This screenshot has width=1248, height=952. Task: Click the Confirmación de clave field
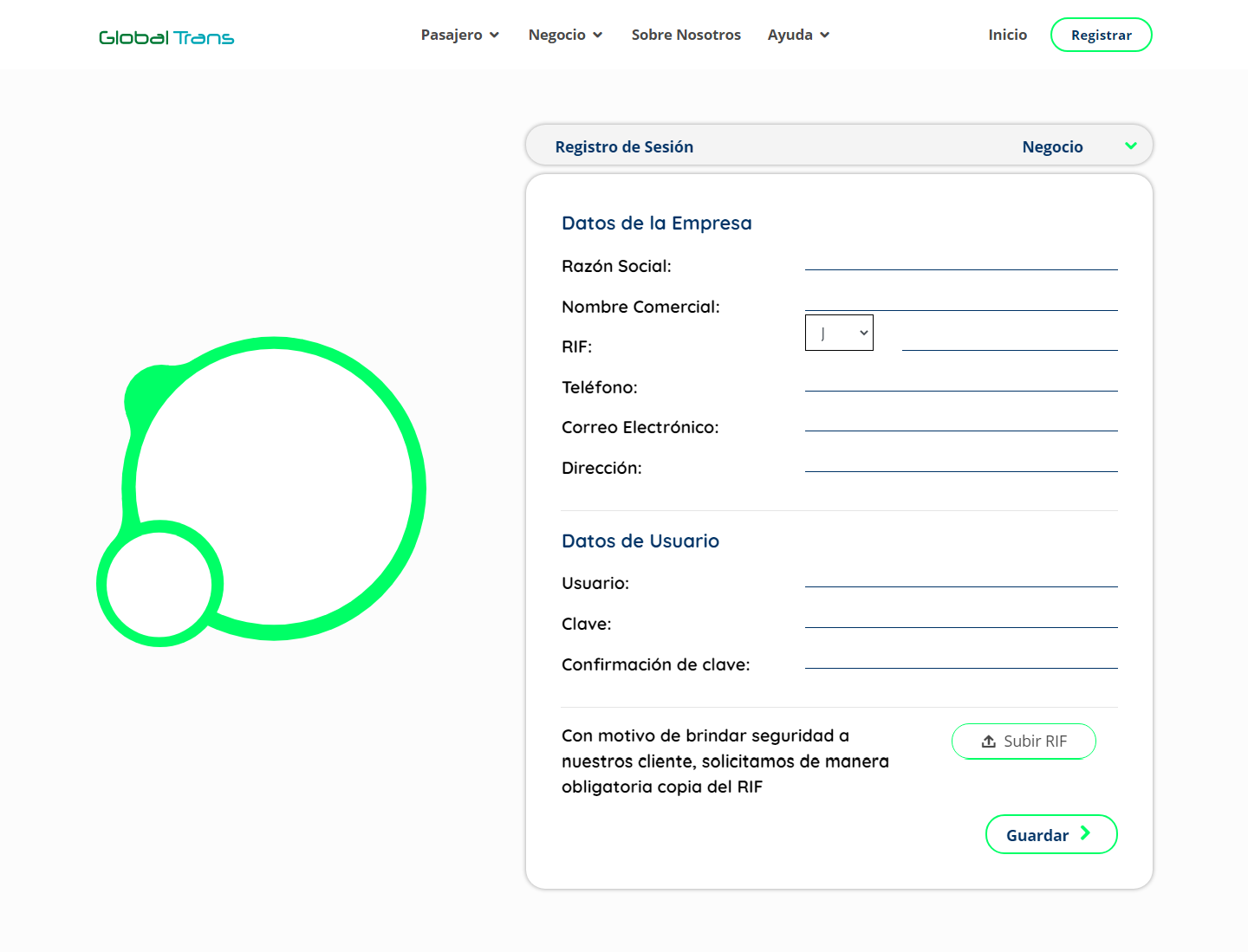coord(960,658)
